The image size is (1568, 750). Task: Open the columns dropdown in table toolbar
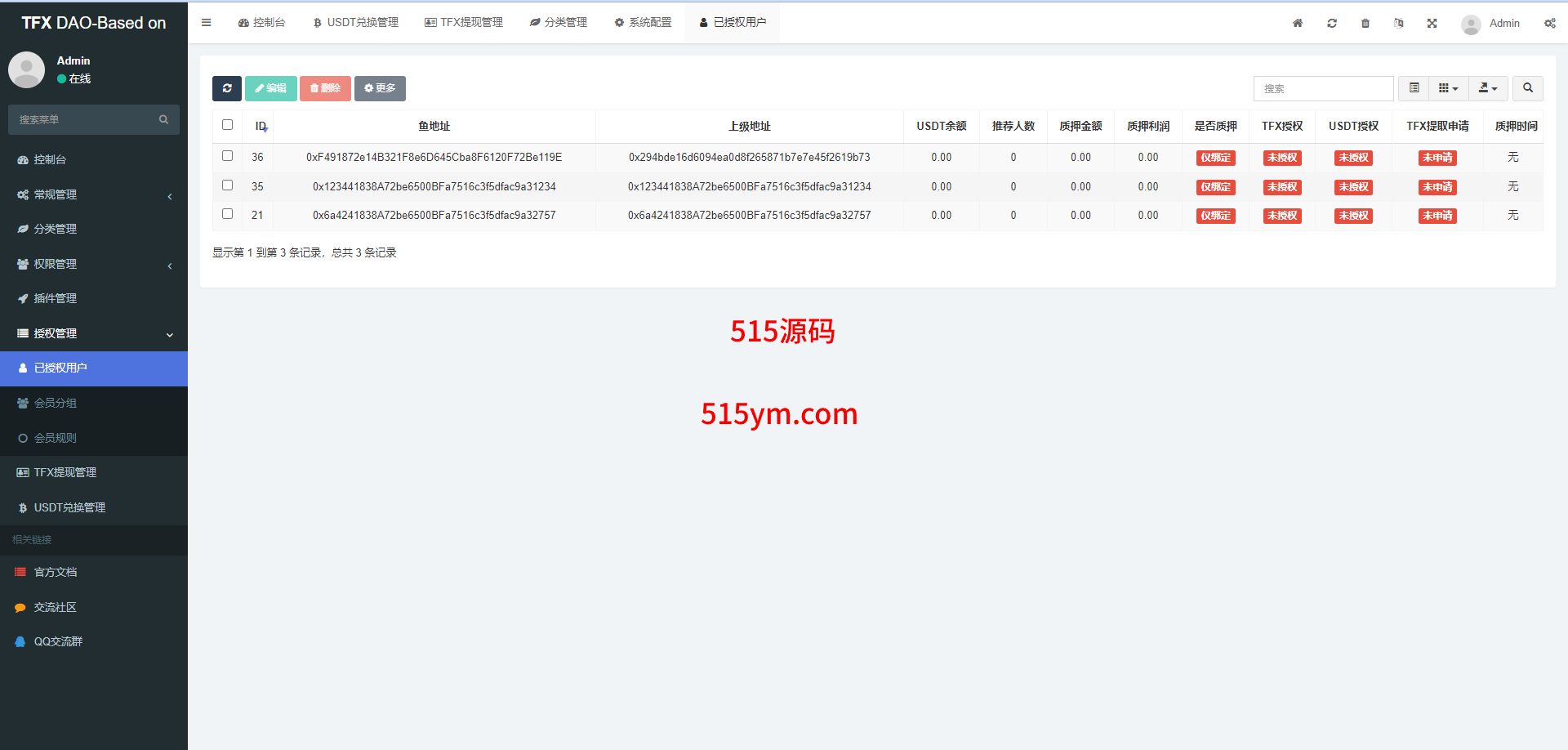click(1448, 88)
